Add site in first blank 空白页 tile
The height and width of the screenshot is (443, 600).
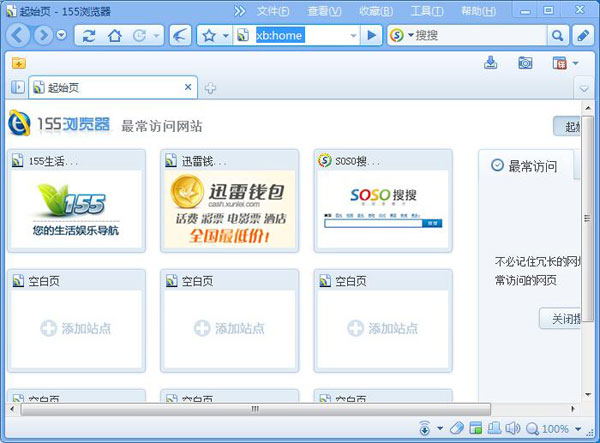77,328
